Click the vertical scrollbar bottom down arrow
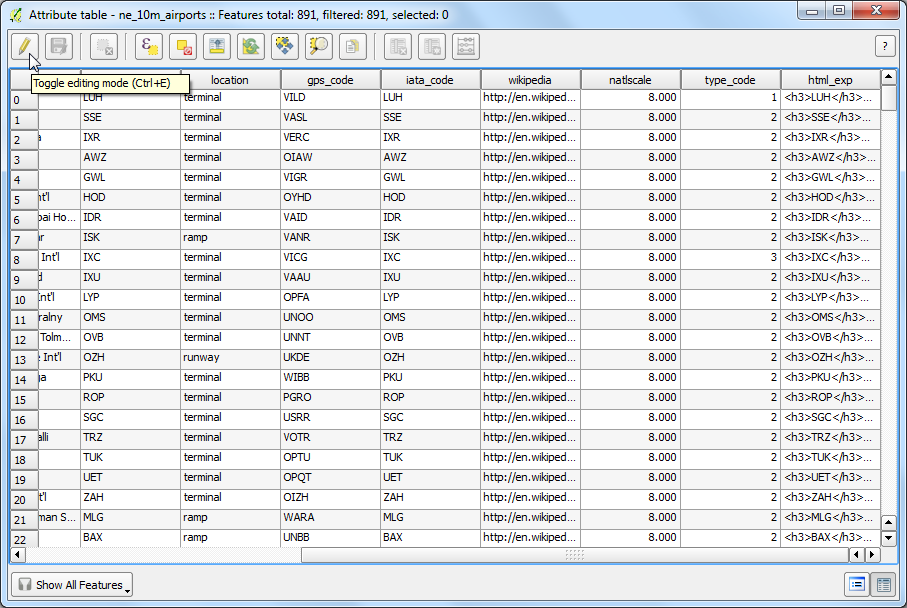Image resolution: width=907 pixels, height=608 pixels. [x=888, y=538]
